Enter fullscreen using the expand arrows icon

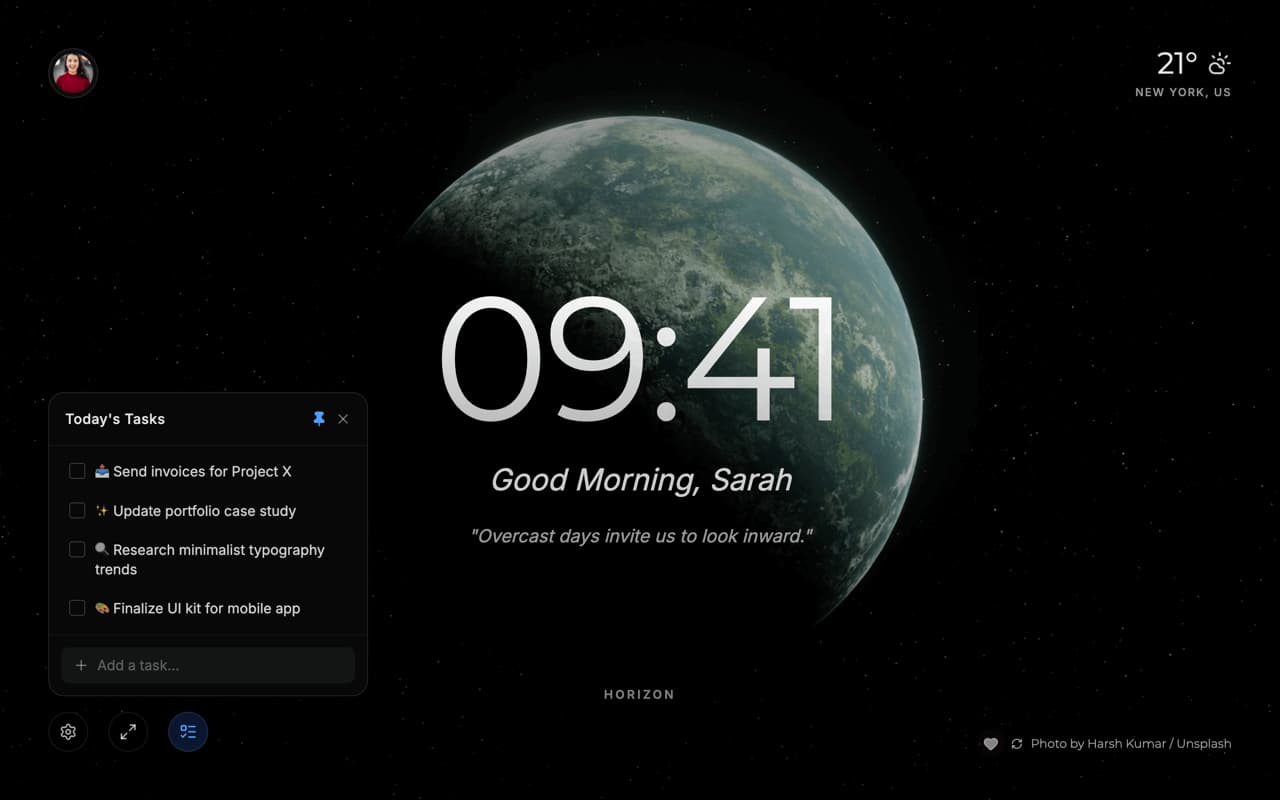pyautogui.click(x=128, y=732)
